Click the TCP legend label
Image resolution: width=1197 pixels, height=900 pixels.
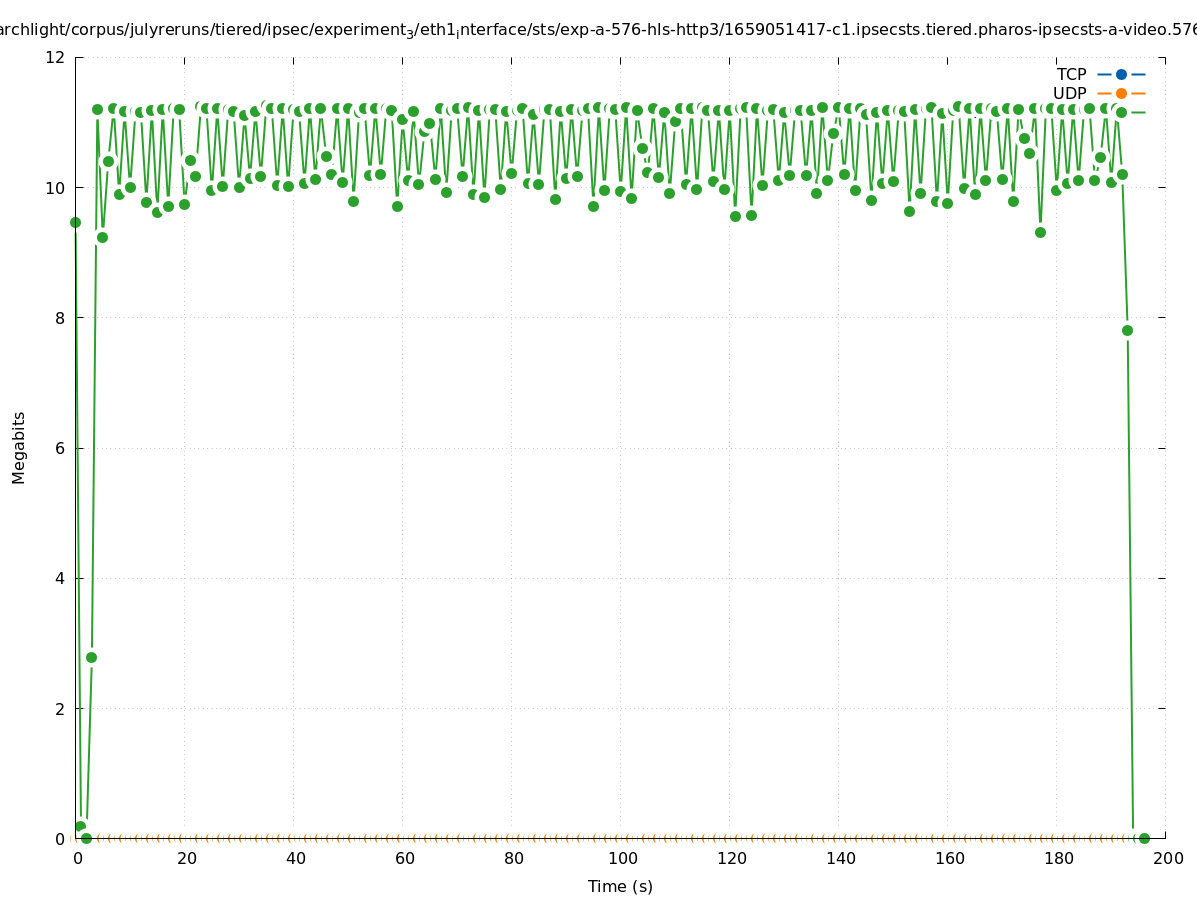(x=1071, y=75)
